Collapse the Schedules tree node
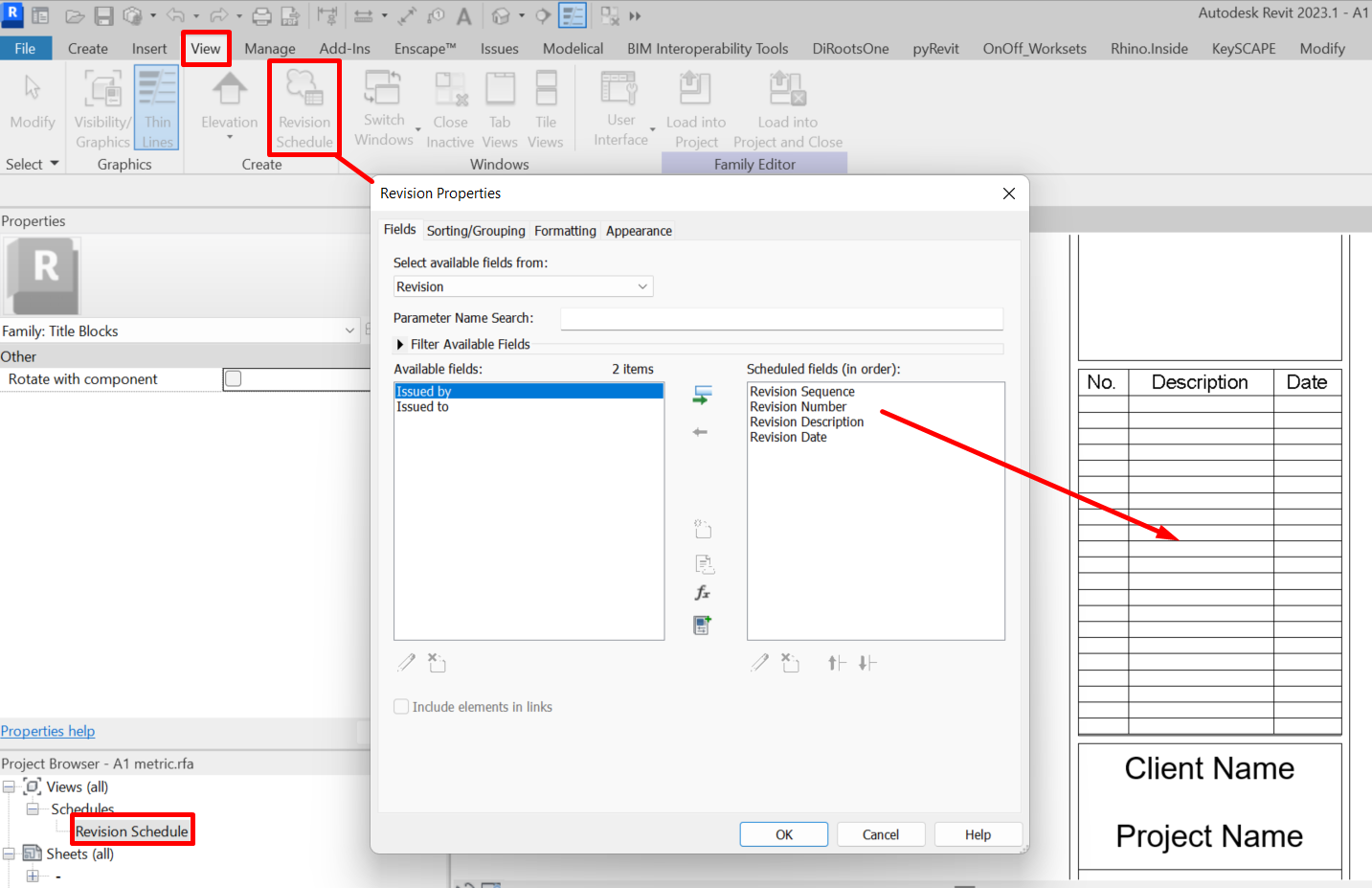The width and height of the screenshot is (1372, 888). pos(33,809)
